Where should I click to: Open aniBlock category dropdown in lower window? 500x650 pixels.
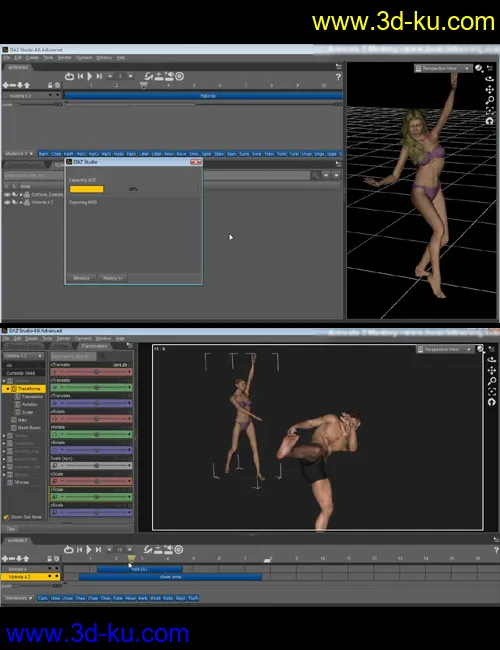19,598
